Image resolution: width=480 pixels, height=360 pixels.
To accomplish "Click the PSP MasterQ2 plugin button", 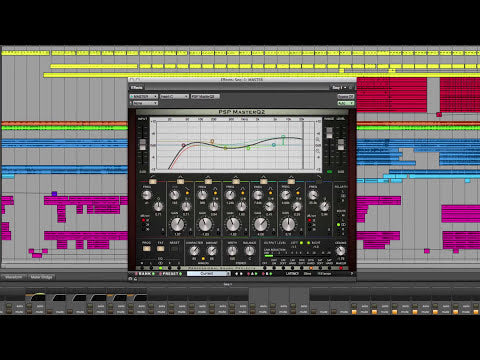I will click(205, 96).
